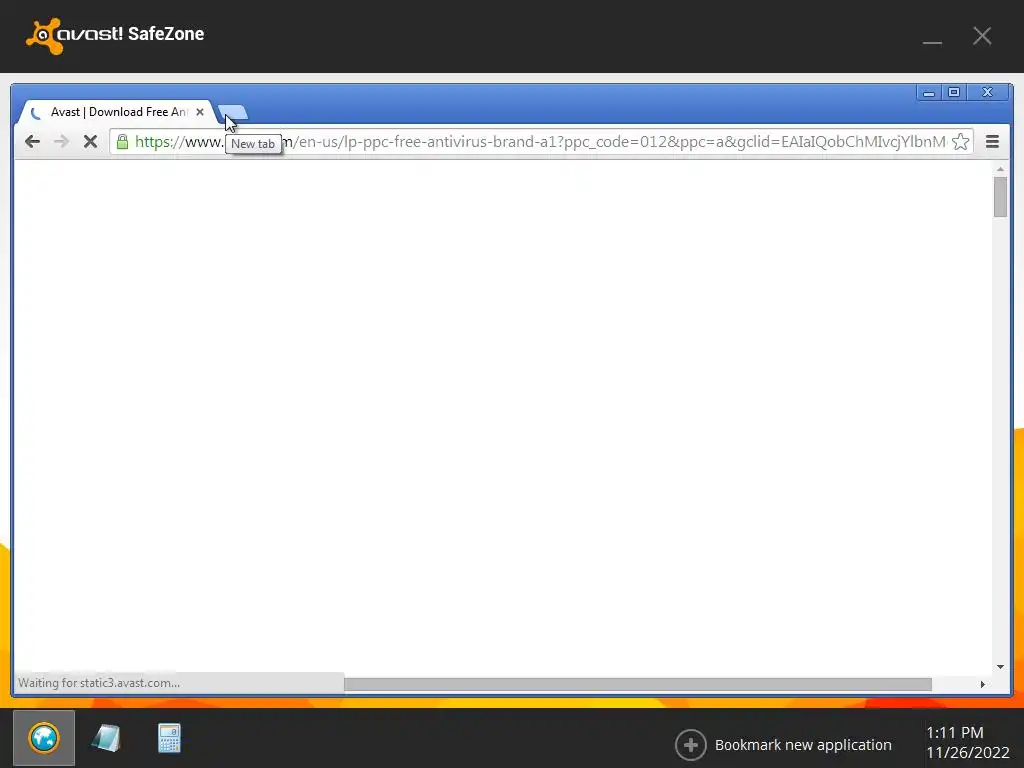The width and height of the screenshot is (1024, 768).
Task: Maximize the browser window
Action: (953, 93)
